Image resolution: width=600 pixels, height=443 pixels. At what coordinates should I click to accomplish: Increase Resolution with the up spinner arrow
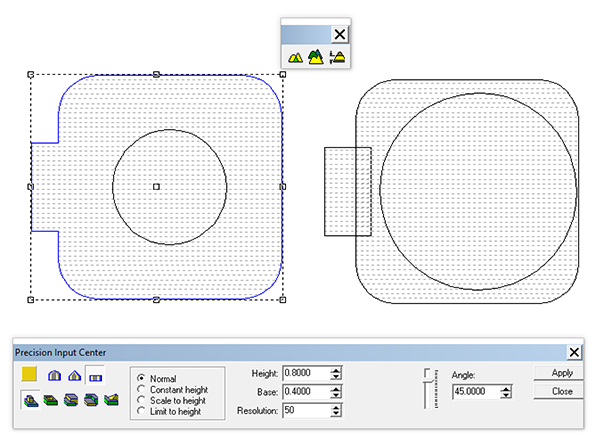tap(336, 407)
